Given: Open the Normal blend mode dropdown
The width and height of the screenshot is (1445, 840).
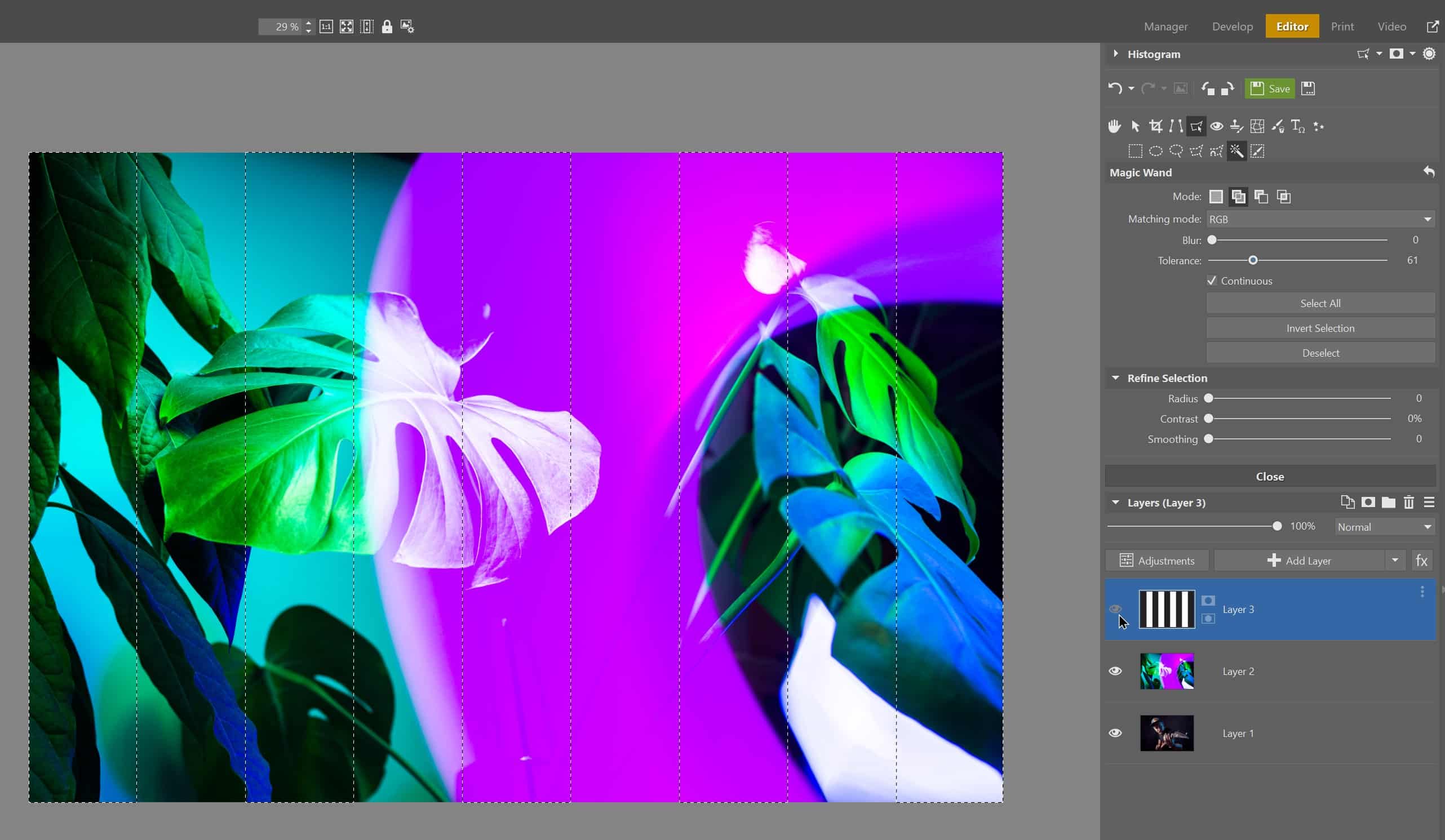Looking at the screenshot, I should point(1385,526).
